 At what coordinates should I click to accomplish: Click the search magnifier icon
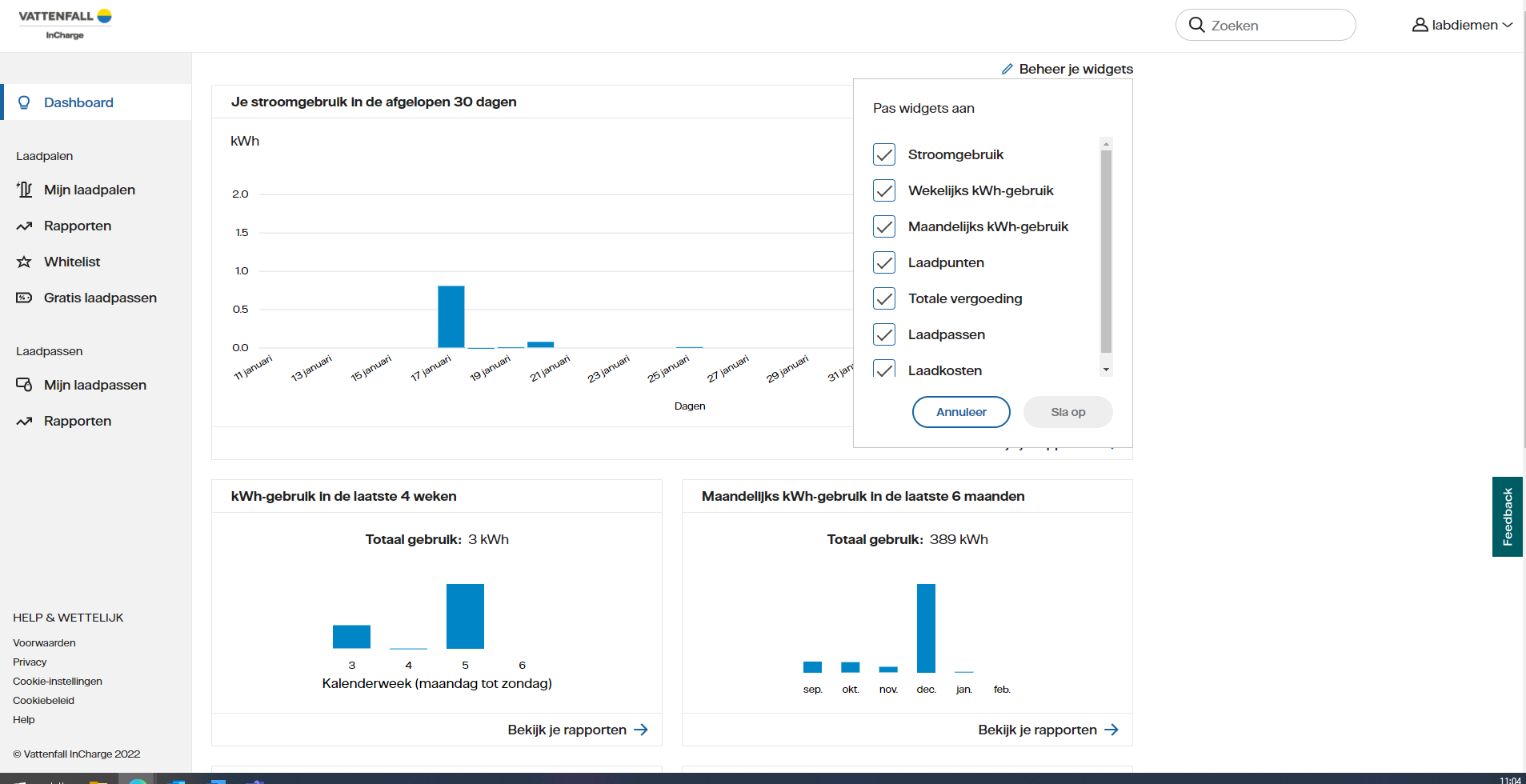[1196, 25]
